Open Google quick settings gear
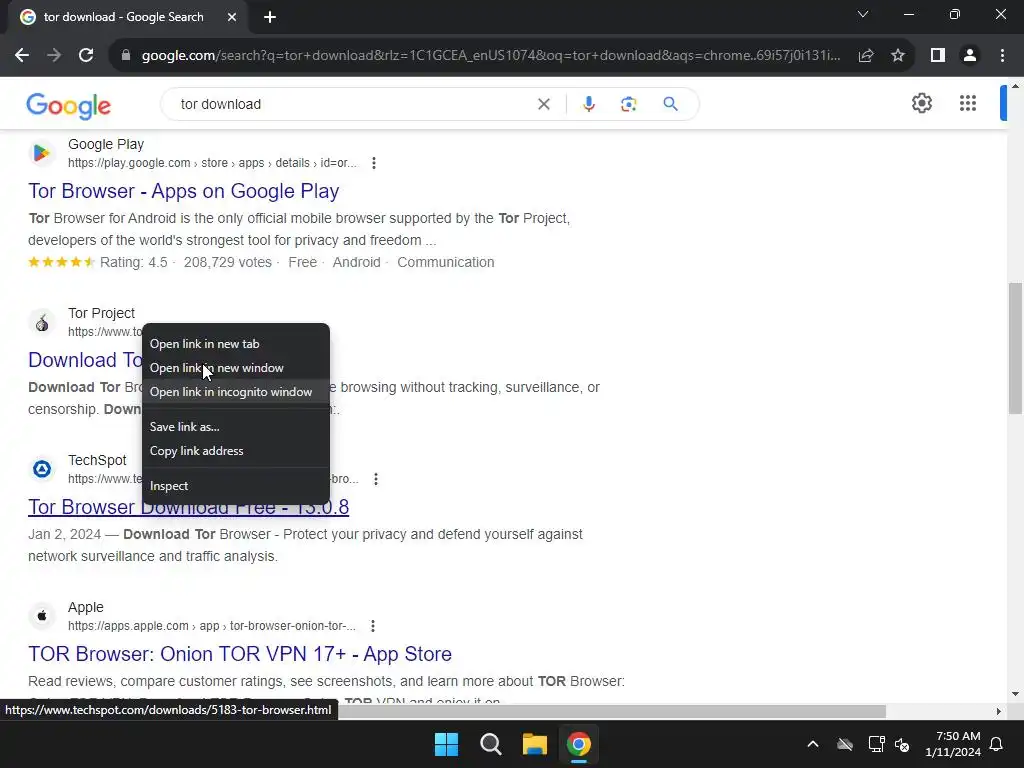The image size is (1024, 768). click(x=921, y=103)
